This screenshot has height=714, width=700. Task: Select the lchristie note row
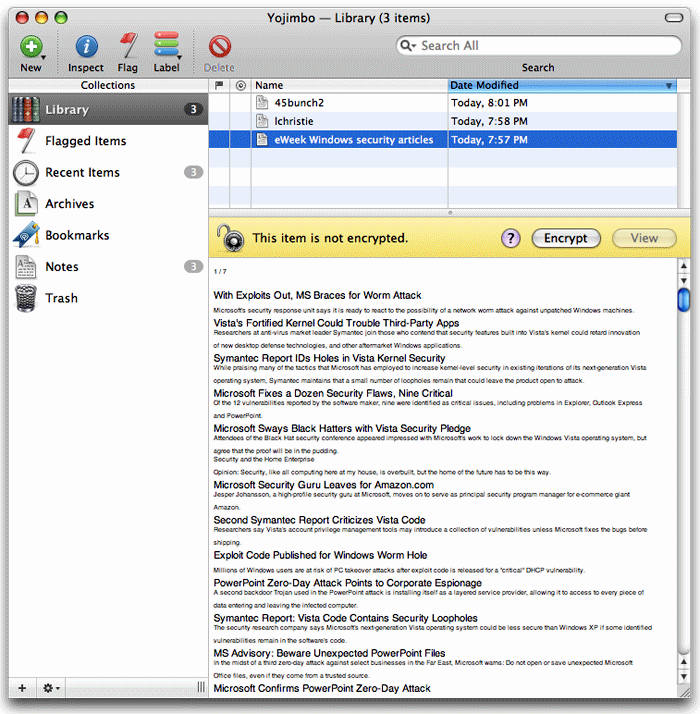(x=443, y=121)
